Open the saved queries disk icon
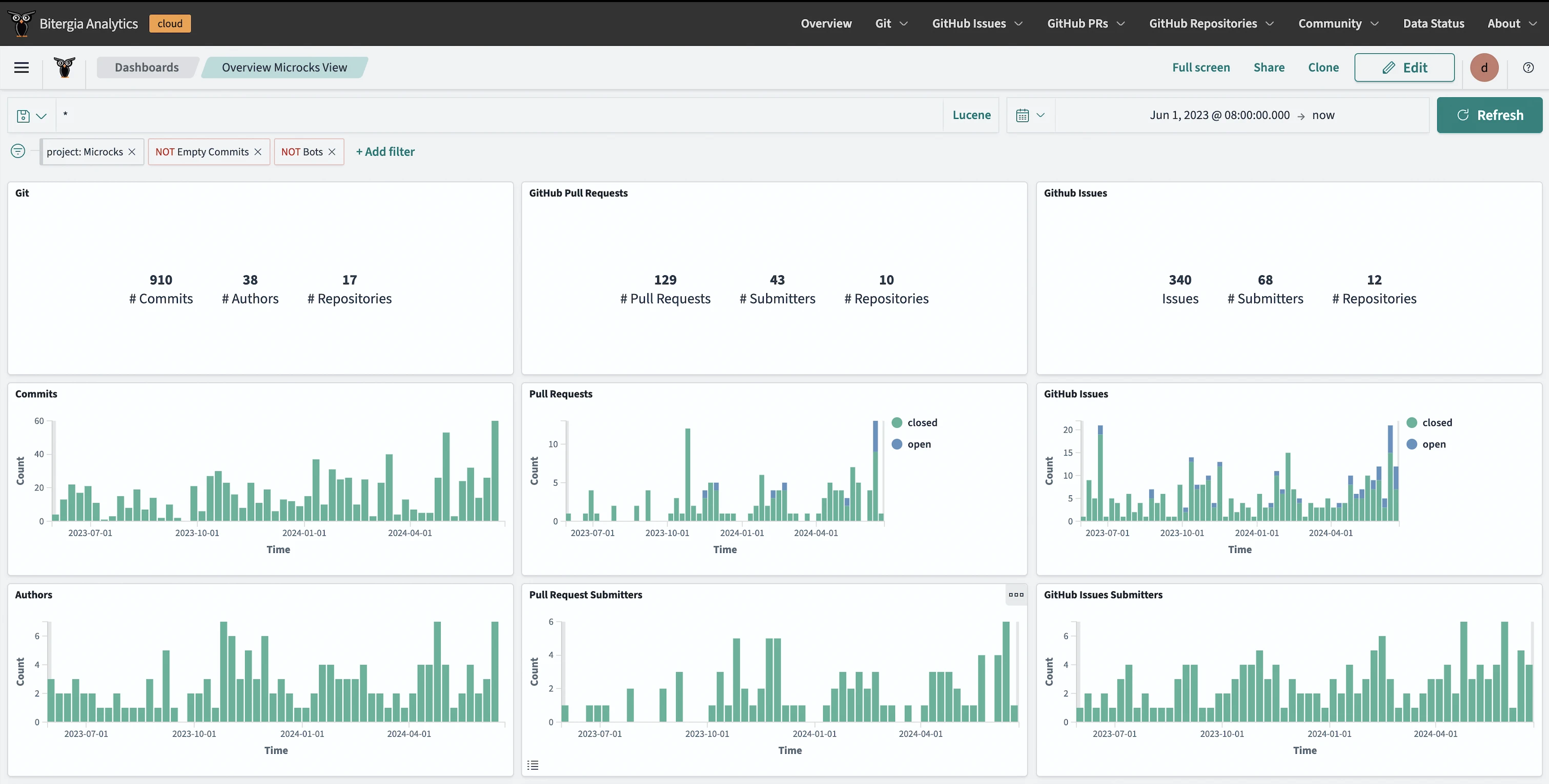1549x784 pixels. 24,115
